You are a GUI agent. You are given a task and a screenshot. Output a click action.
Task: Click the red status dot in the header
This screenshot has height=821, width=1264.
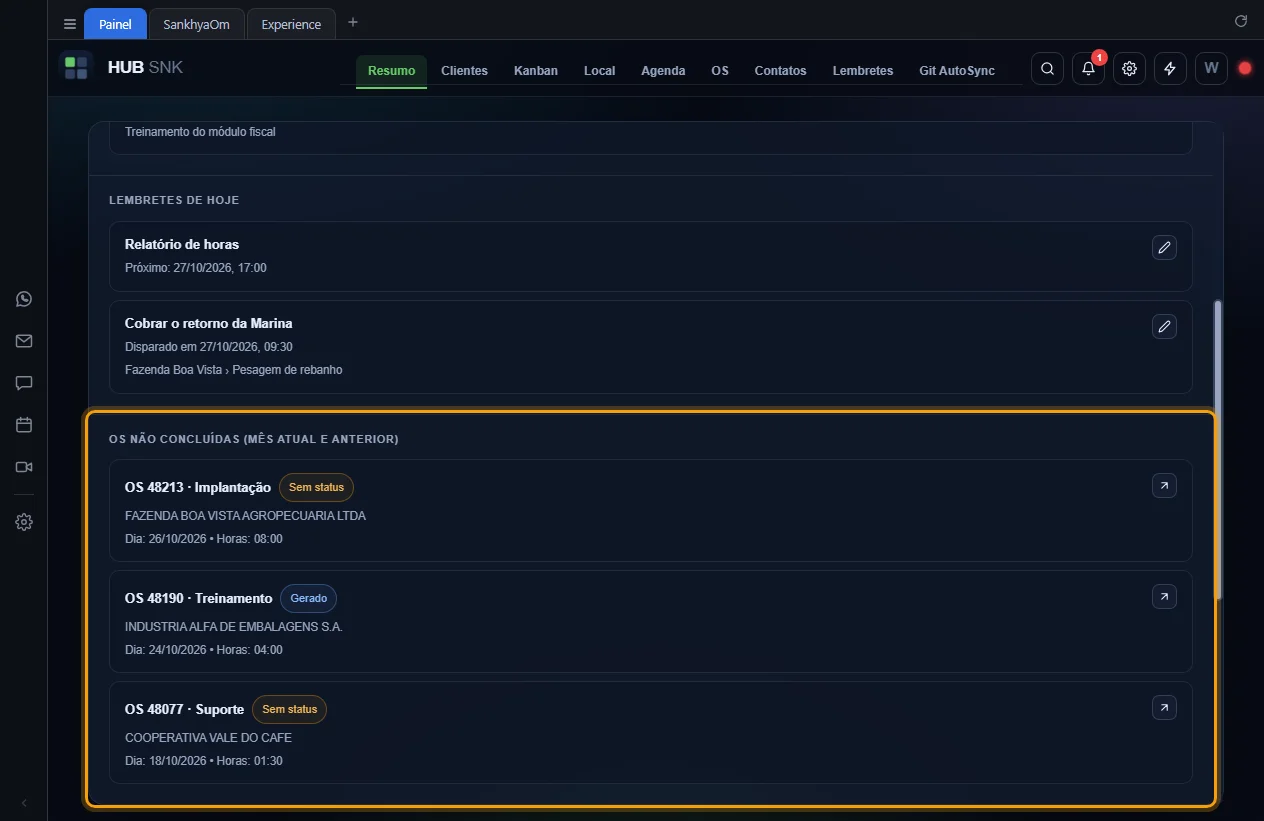pyautogui.click(x=1245, y=69)
